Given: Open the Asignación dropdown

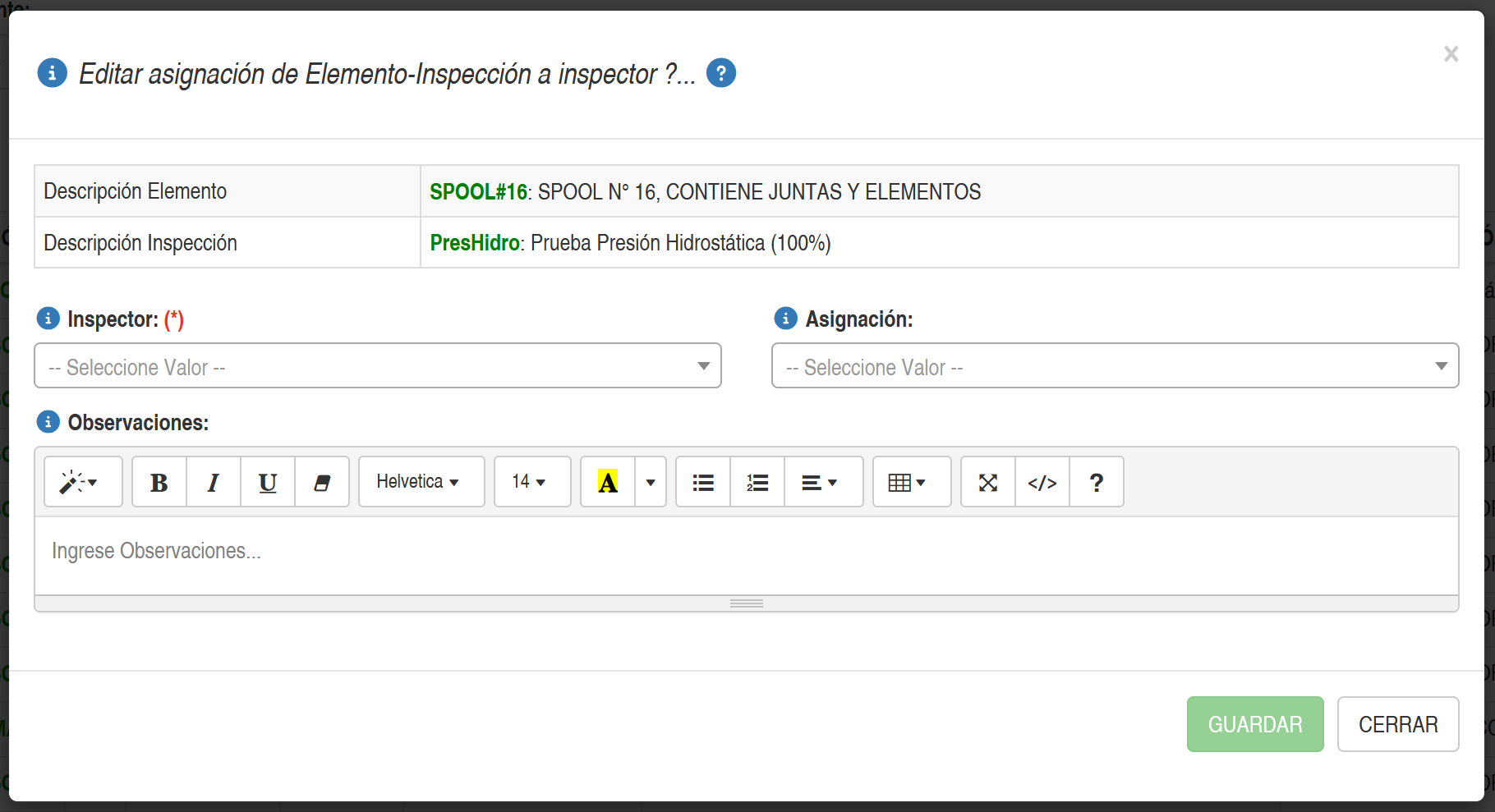Looking at the screenshot, I should point(1115,366).
